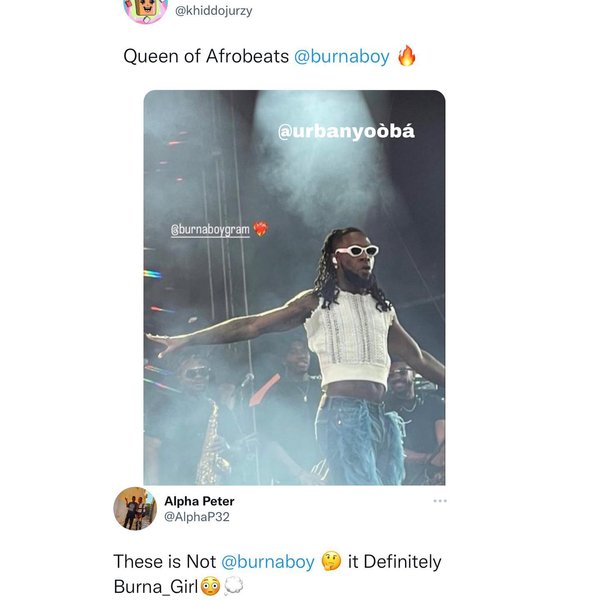Open the three-dot more options menu
This screenshot has height=600, width=600.
(440, 500)
